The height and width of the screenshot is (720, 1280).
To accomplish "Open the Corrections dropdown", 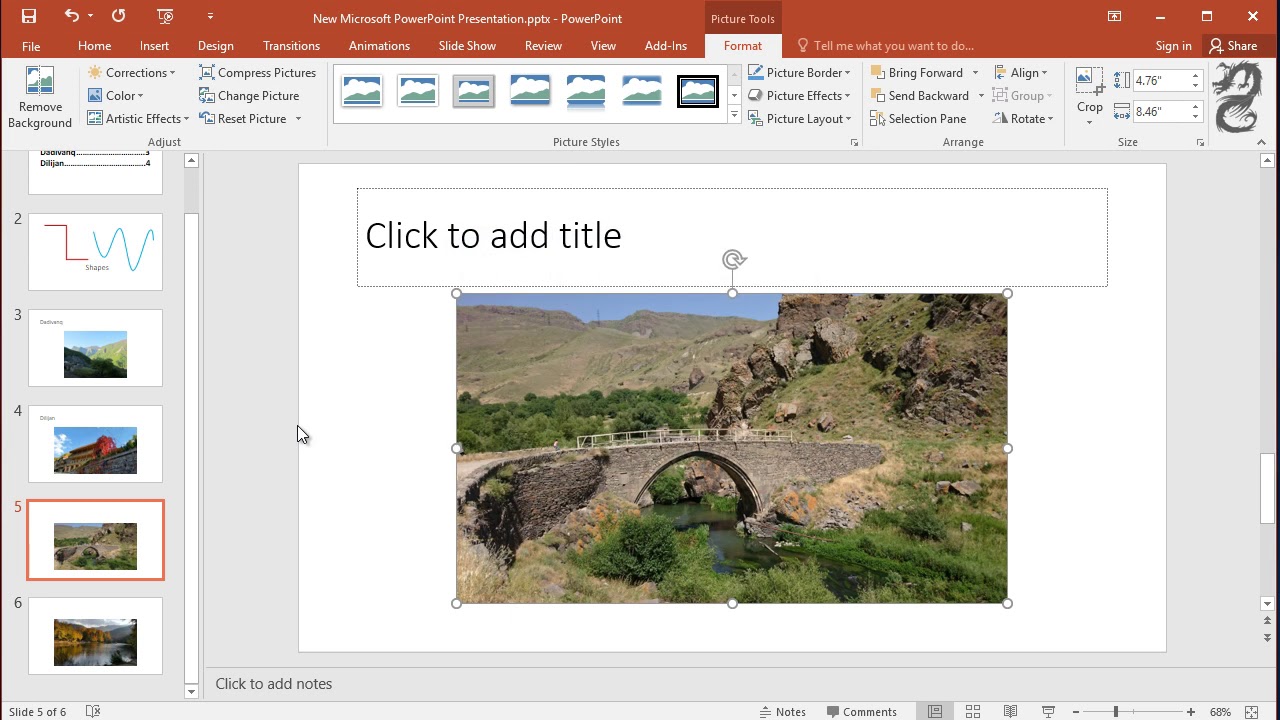I will coord(131,73).
